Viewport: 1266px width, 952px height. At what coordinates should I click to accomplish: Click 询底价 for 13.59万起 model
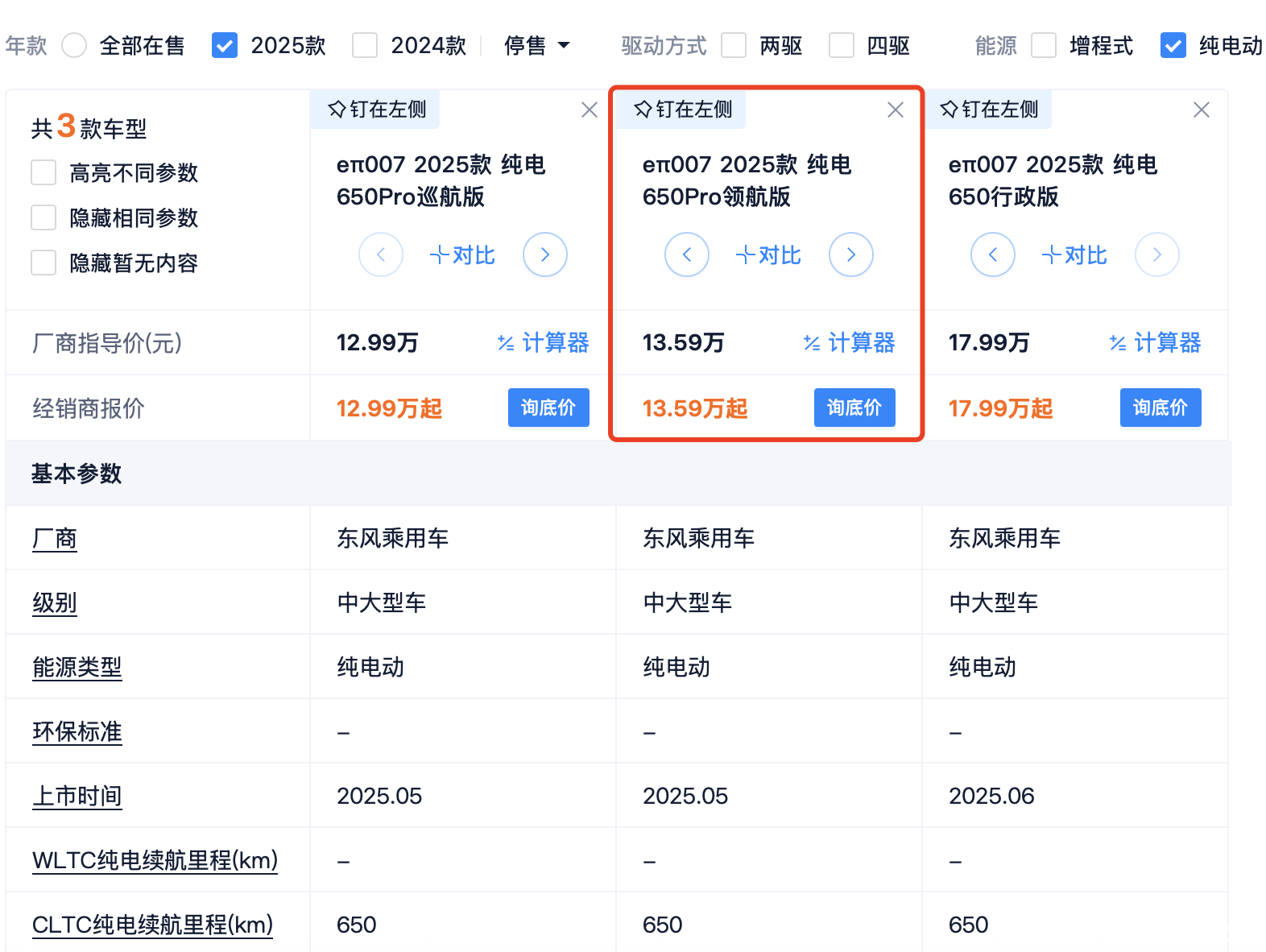[x=854, y=408]
